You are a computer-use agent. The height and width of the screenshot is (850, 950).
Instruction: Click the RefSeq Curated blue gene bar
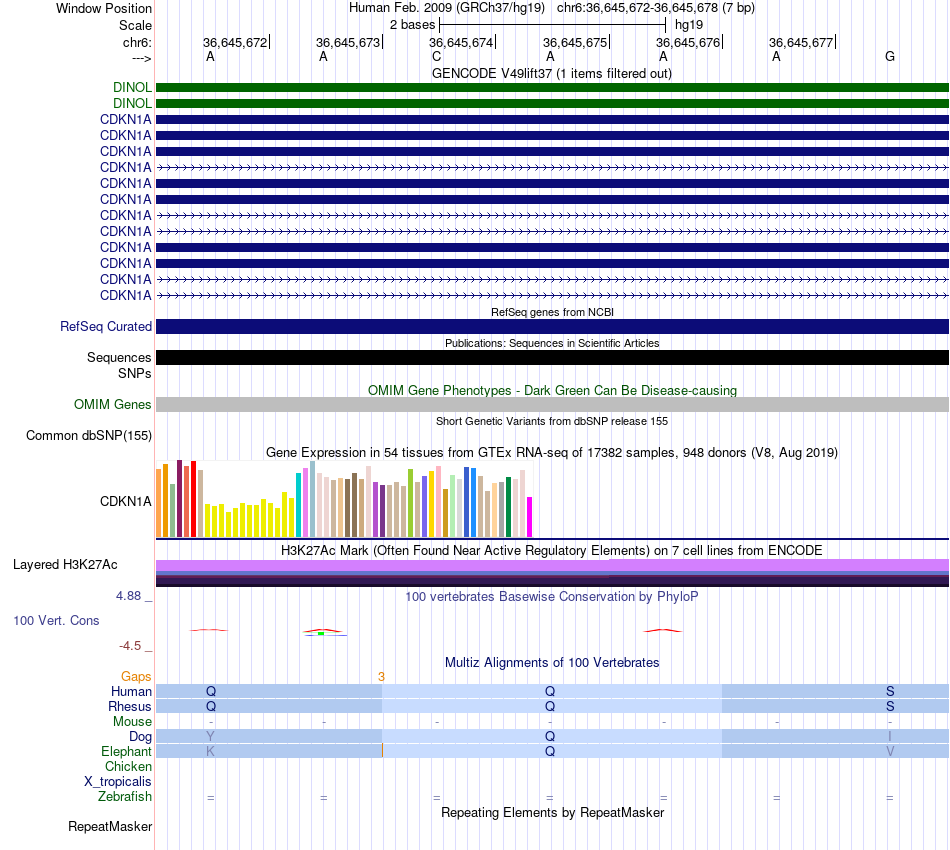click(x=553, y=327)
